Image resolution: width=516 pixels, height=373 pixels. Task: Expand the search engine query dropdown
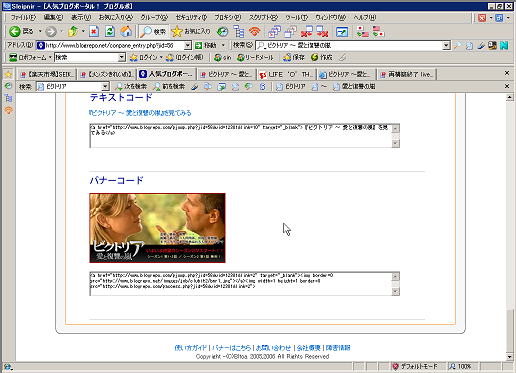click(x=446, y=45)
